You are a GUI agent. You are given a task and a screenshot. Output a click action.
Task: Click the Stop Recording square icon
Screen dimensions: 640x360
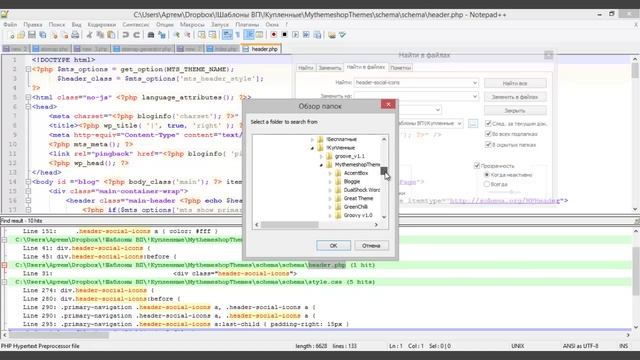pyautogui.click(x=284, y=36)
